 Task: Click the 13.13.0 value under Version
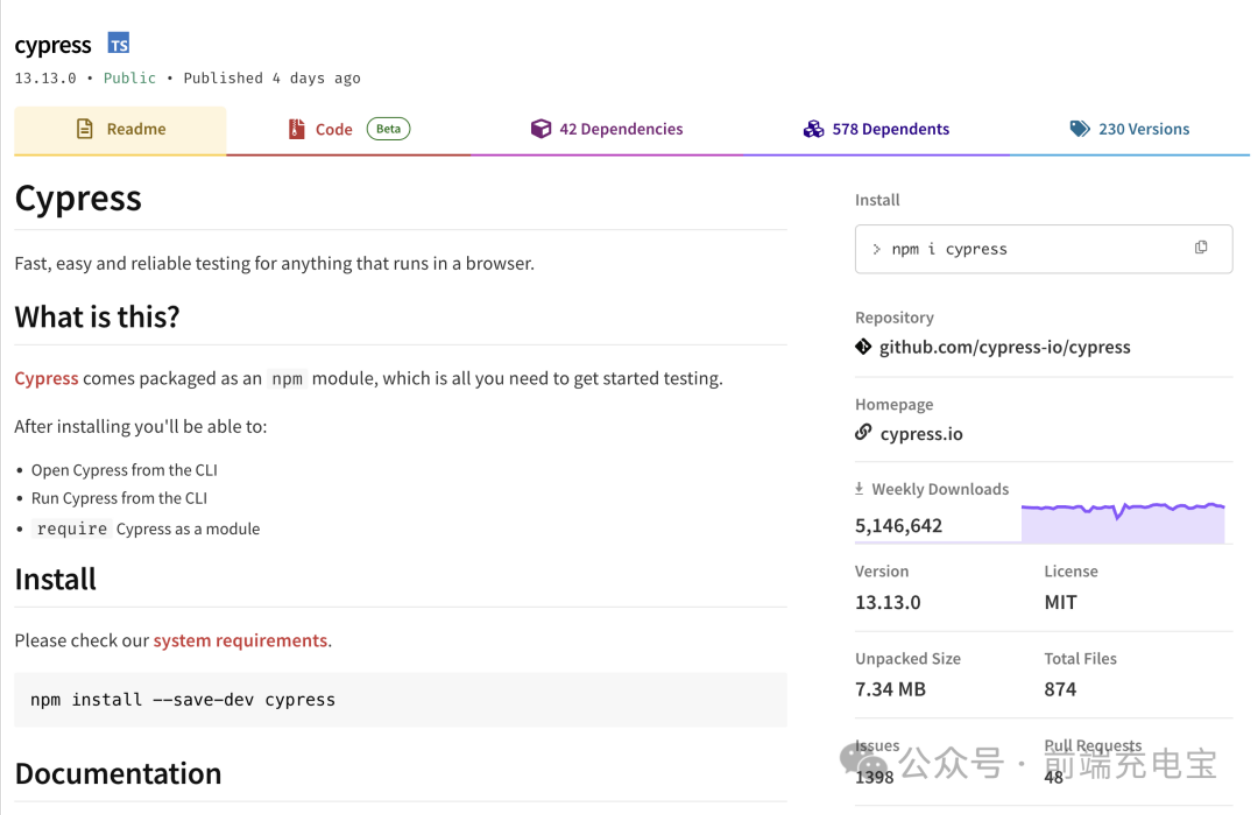(x=888, y=602)
